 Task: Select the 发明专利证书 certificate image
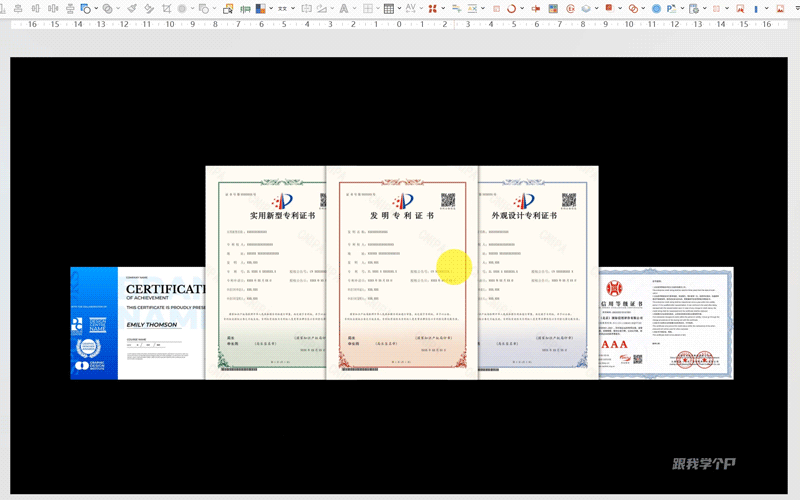coord(402,272)
